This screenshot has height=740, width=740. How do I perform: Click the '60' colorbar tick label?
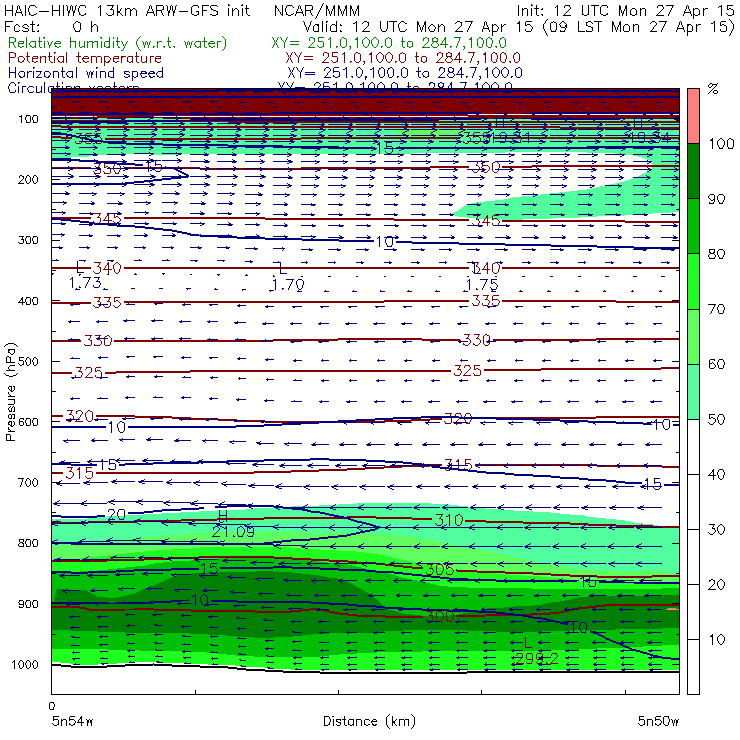pos(716,364)
